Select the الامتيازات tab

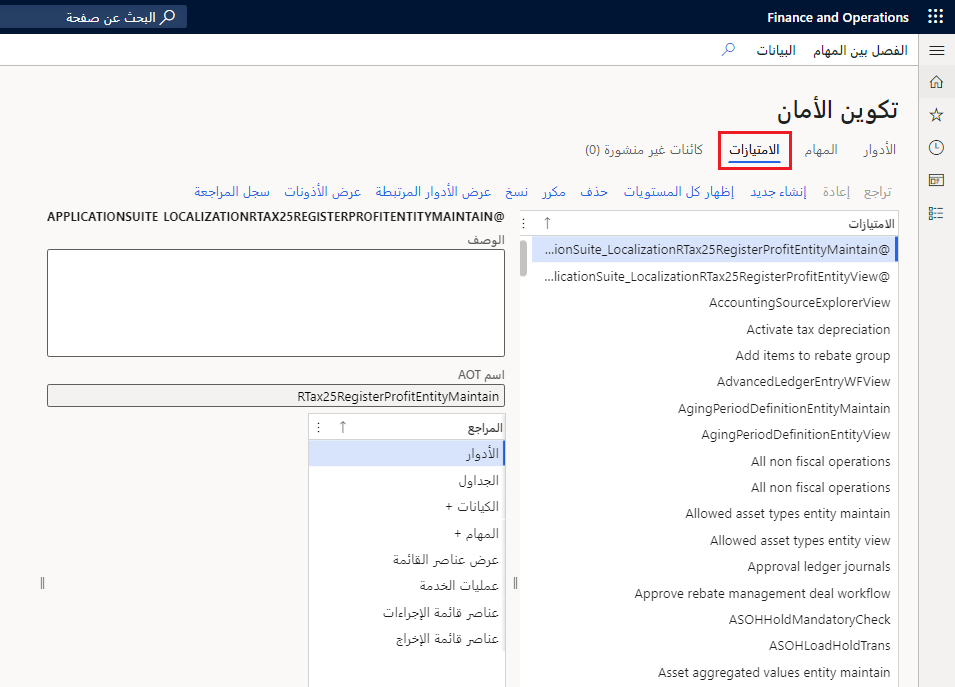pyautogui.click(x=754, y=150)
